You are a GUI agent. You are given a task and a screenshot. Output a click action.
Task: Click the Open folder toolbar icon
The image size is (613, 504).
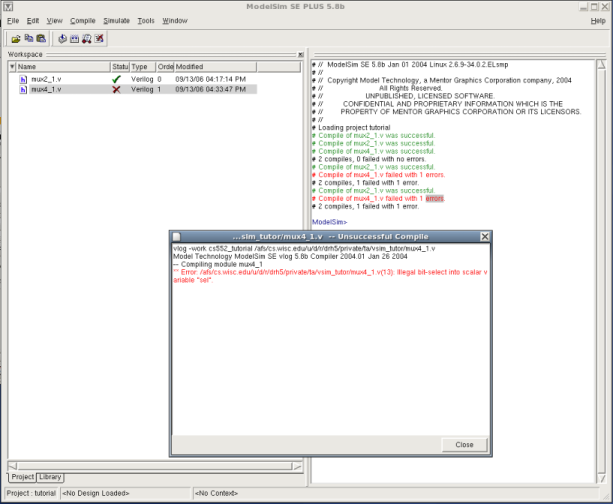point(17,38)
